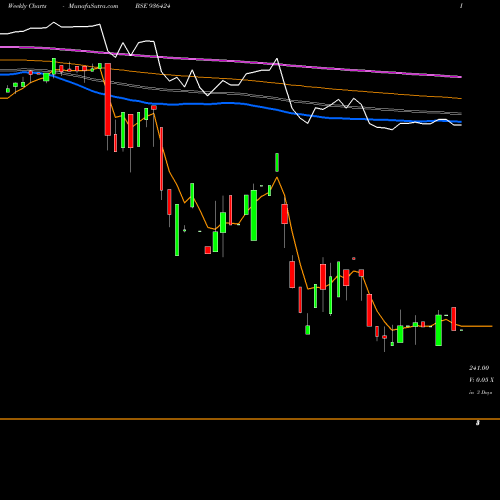500x500 pixels.
Task: Click the '241.09' price value
Action: point(479,368)
